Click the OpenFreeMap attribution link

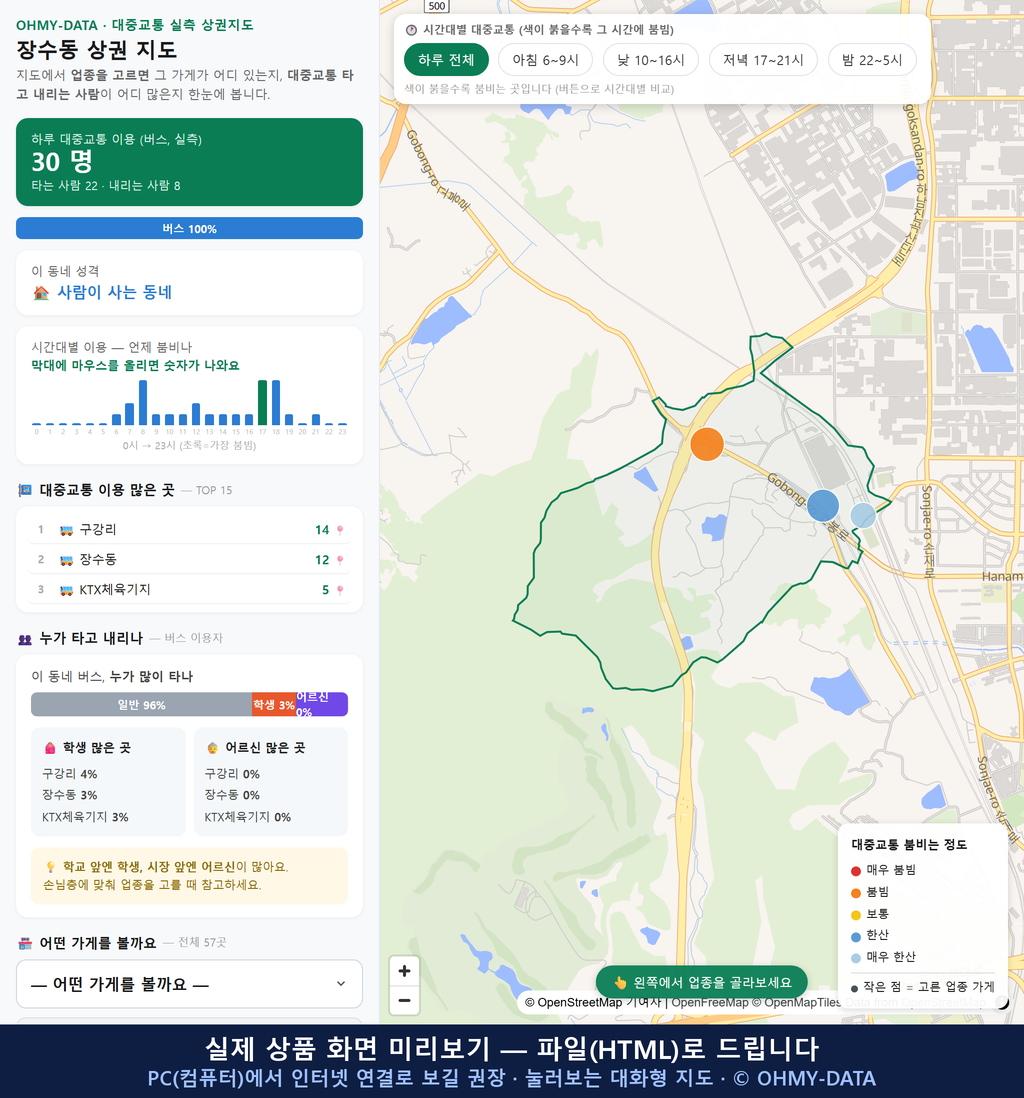(x=710, y=1003)
